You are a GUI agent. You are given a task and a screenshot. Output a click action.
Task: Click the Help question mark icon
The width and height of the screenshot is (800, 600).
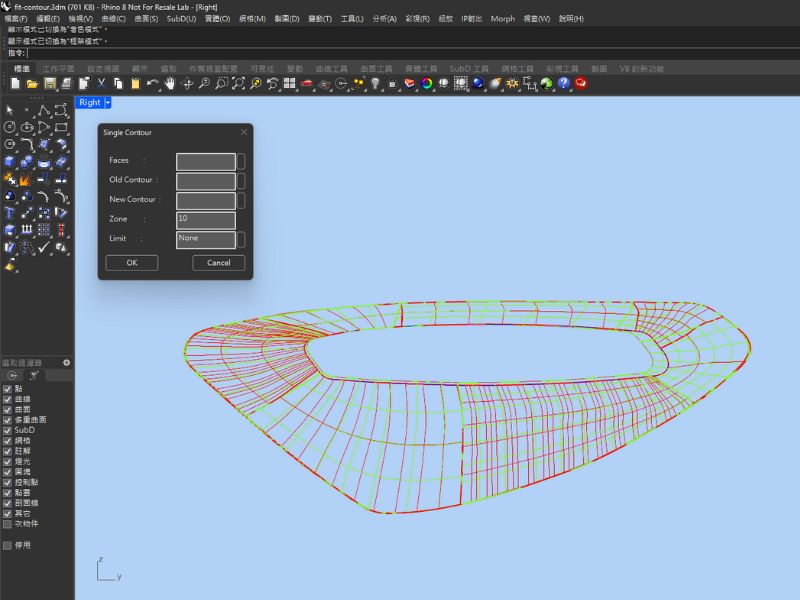[563, 84]
